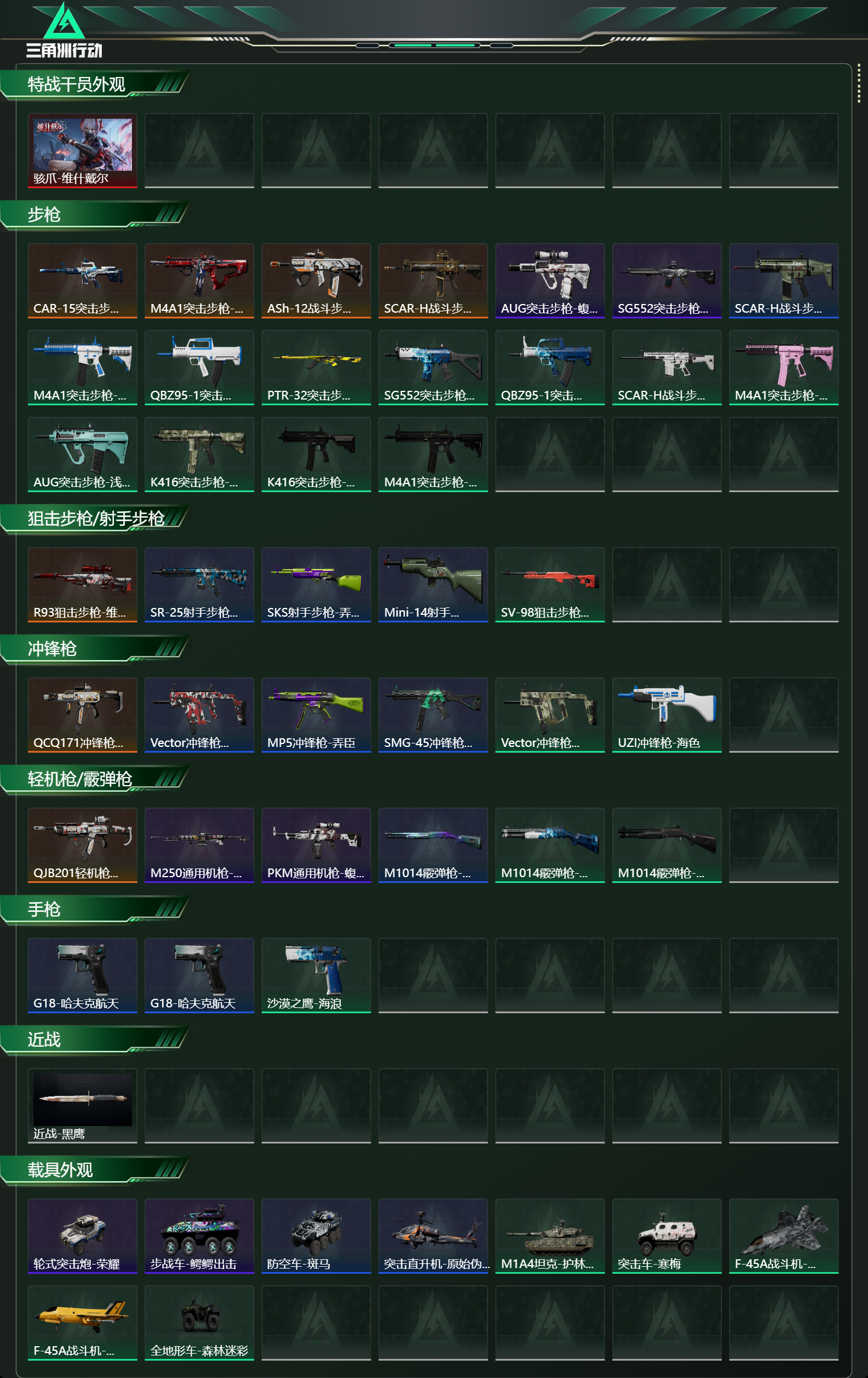Select the R93 sniper rifle skin
The width and height of the screenshot is (868, 1378).
[82, 585]
